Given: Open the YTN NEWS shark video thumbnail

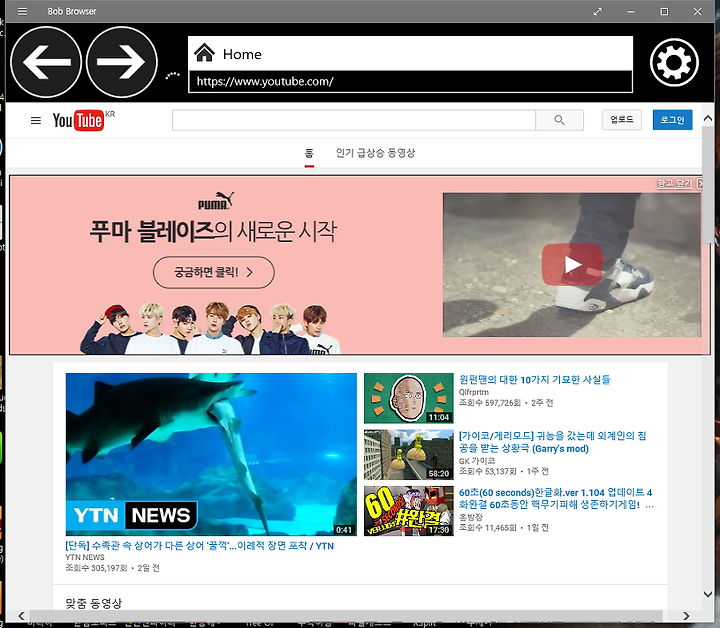Looking at the screenshot, I should click(211, 454).
